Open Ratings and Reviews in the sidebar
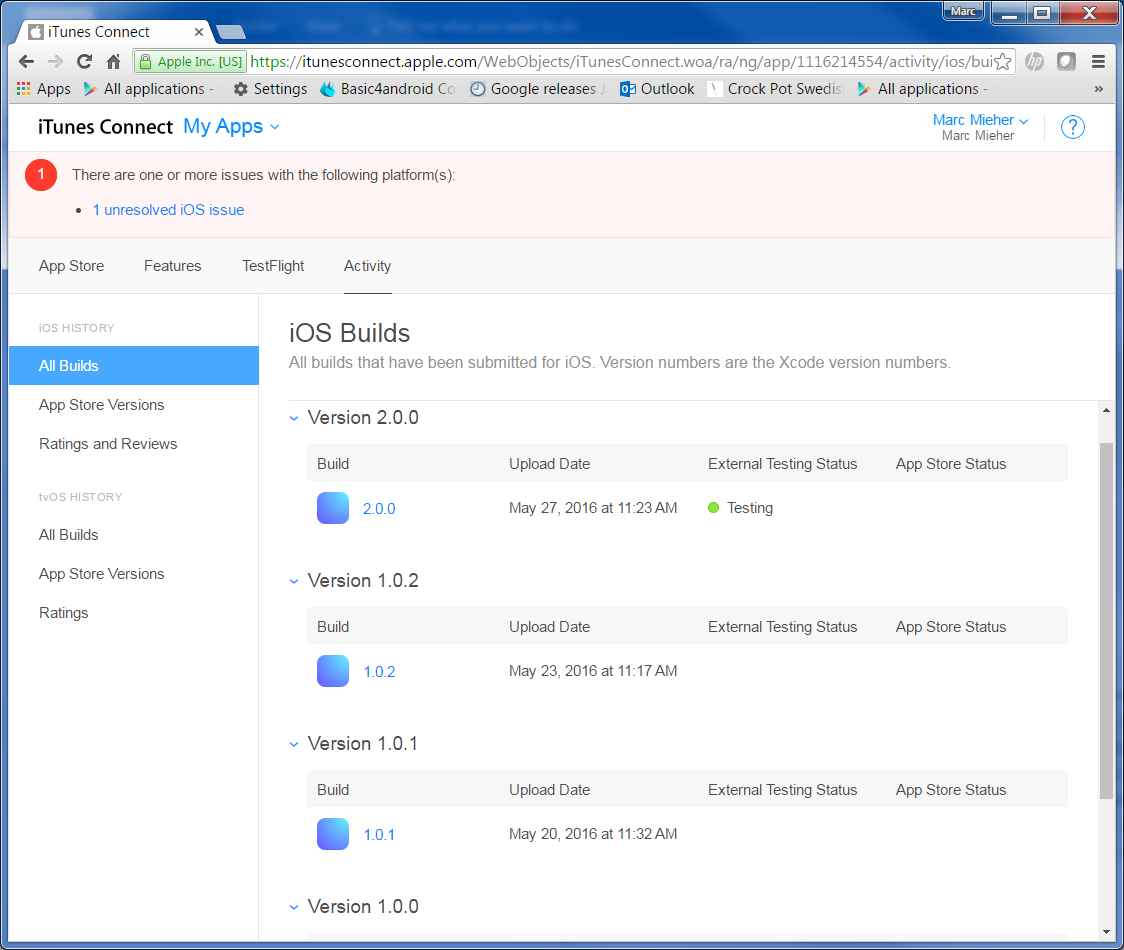The width and height of the screenshot is (1124, 950). point(108,444)
